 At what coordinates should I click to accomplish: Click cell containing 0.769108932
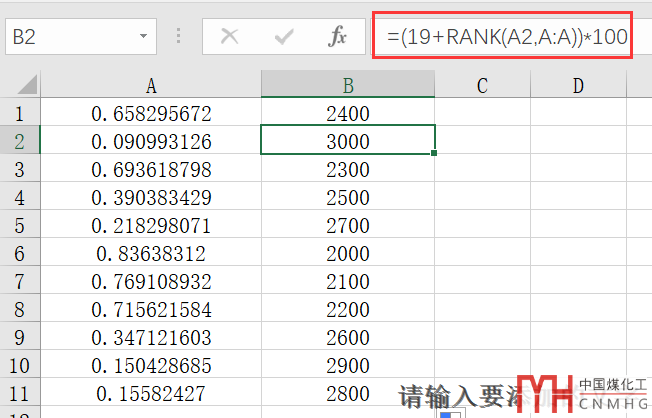pyautogui.click(x=151, y=280)
